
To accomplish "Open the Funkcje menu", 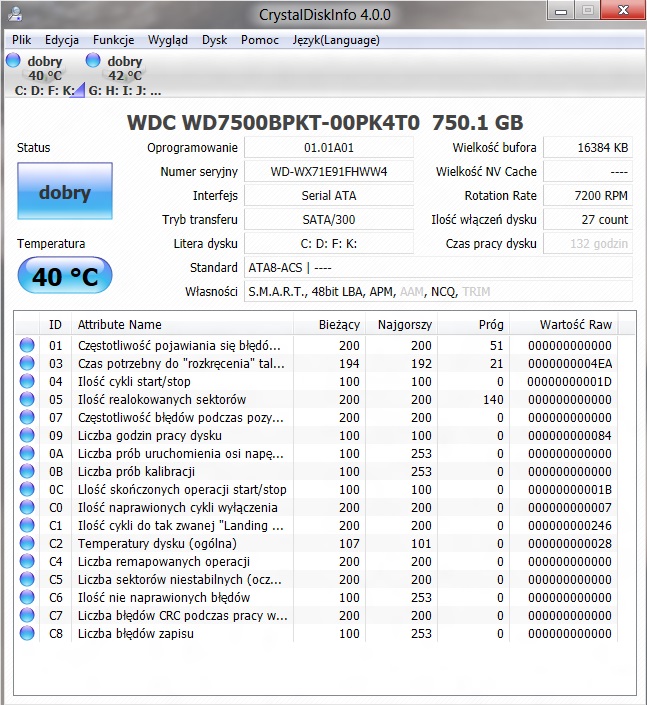I will 113,40.
